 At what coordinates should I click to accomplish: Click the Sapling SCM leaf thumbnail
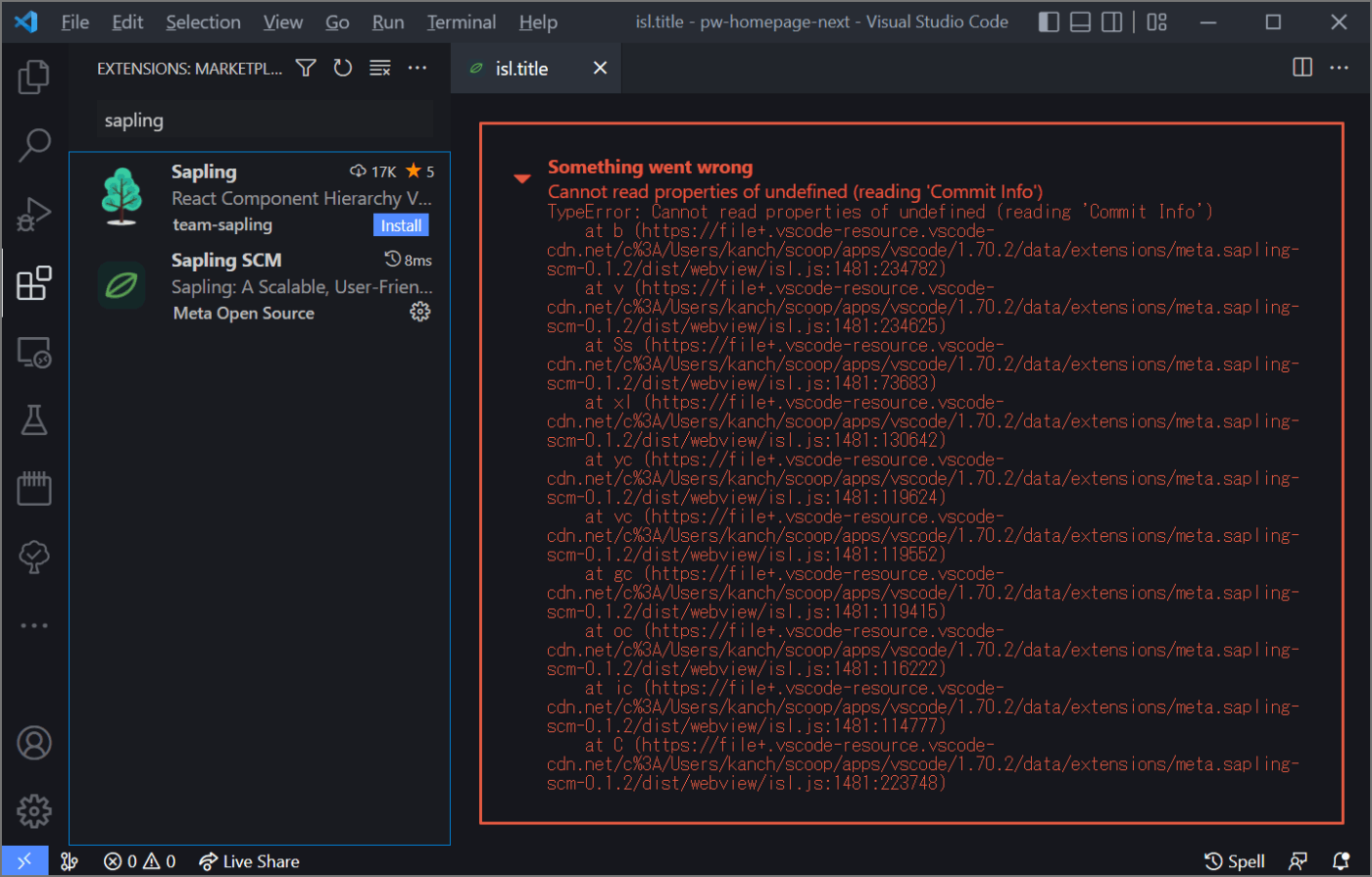coord(122,285)
